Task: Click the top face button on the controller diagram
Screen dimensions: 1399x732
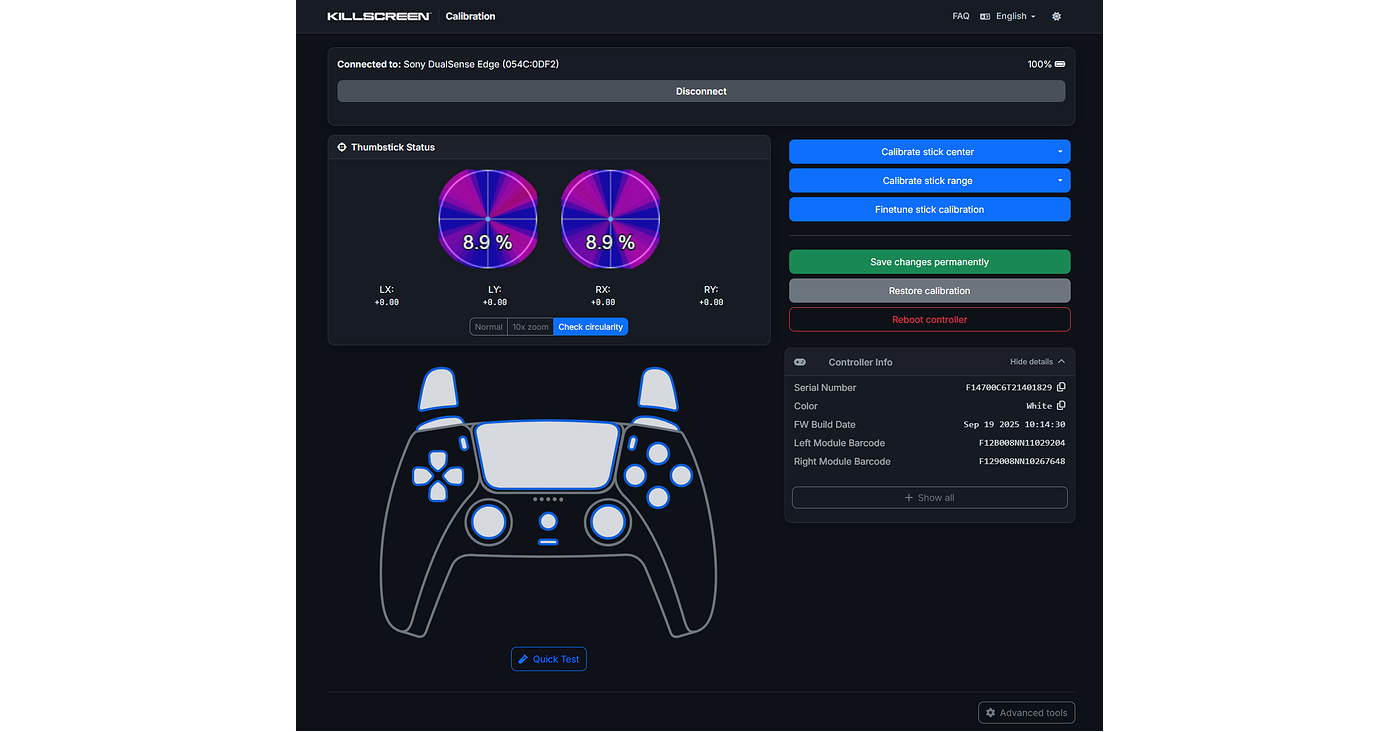Action: 658,454
